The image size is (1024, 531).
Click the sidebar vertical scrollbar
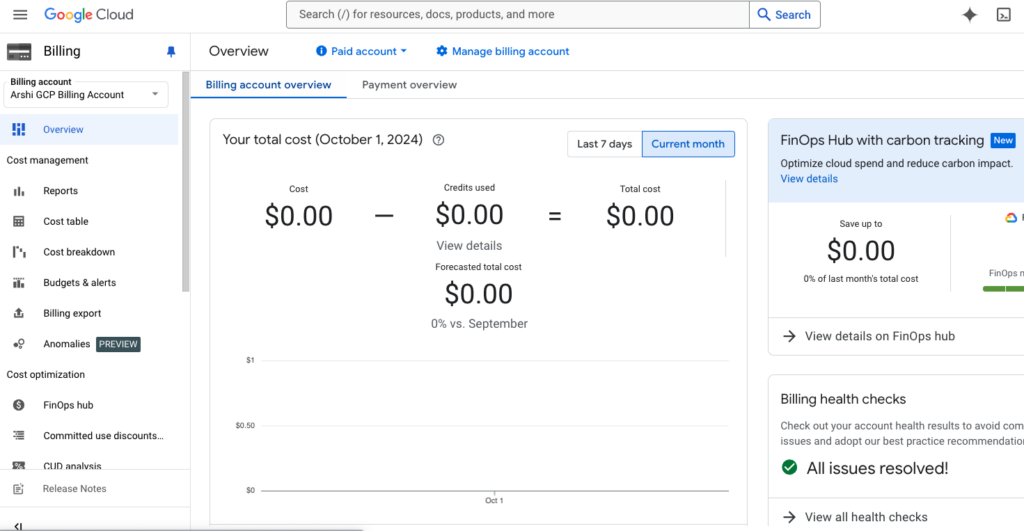pos(185,183)
